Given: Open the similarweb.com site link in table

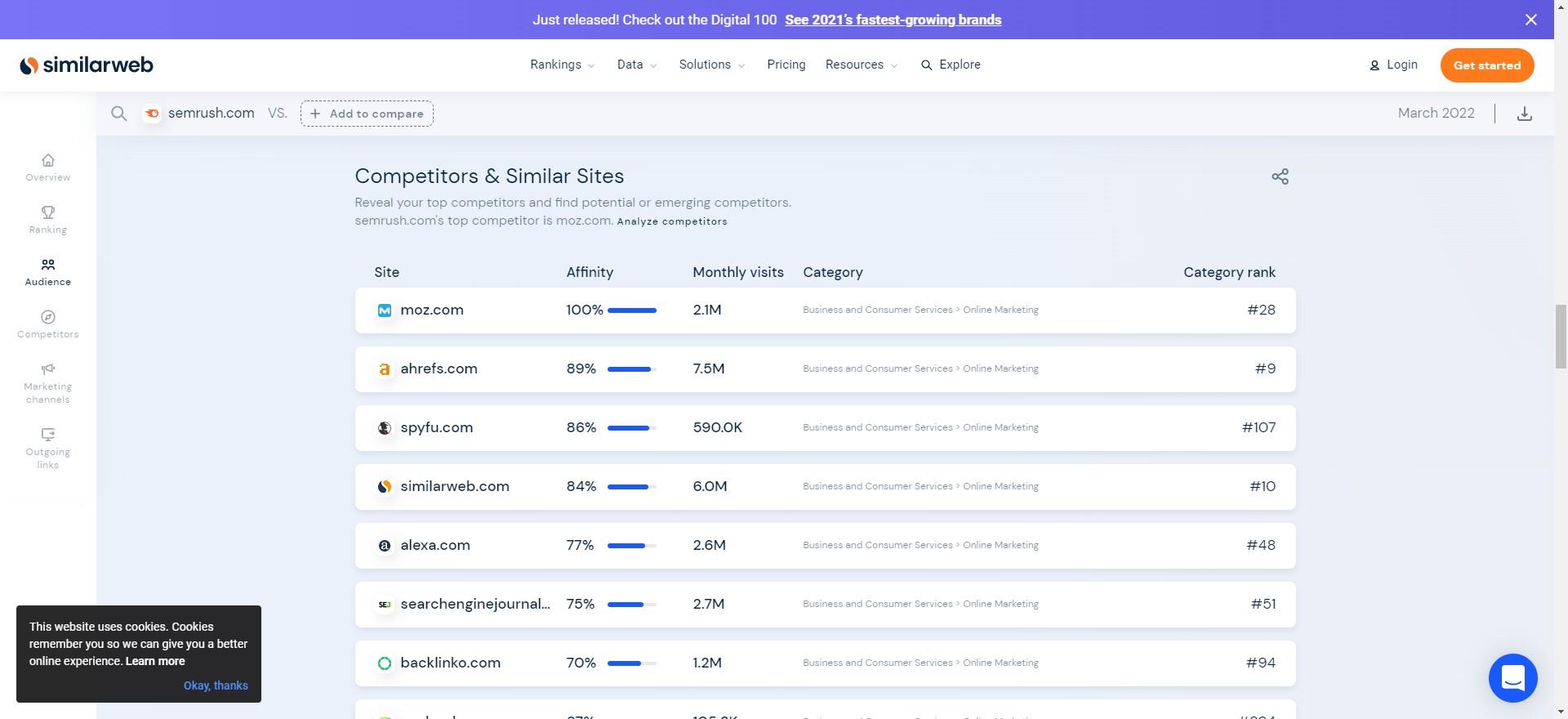Looking at the screenshot, I should pyautogui.click(x=455, y=487).
